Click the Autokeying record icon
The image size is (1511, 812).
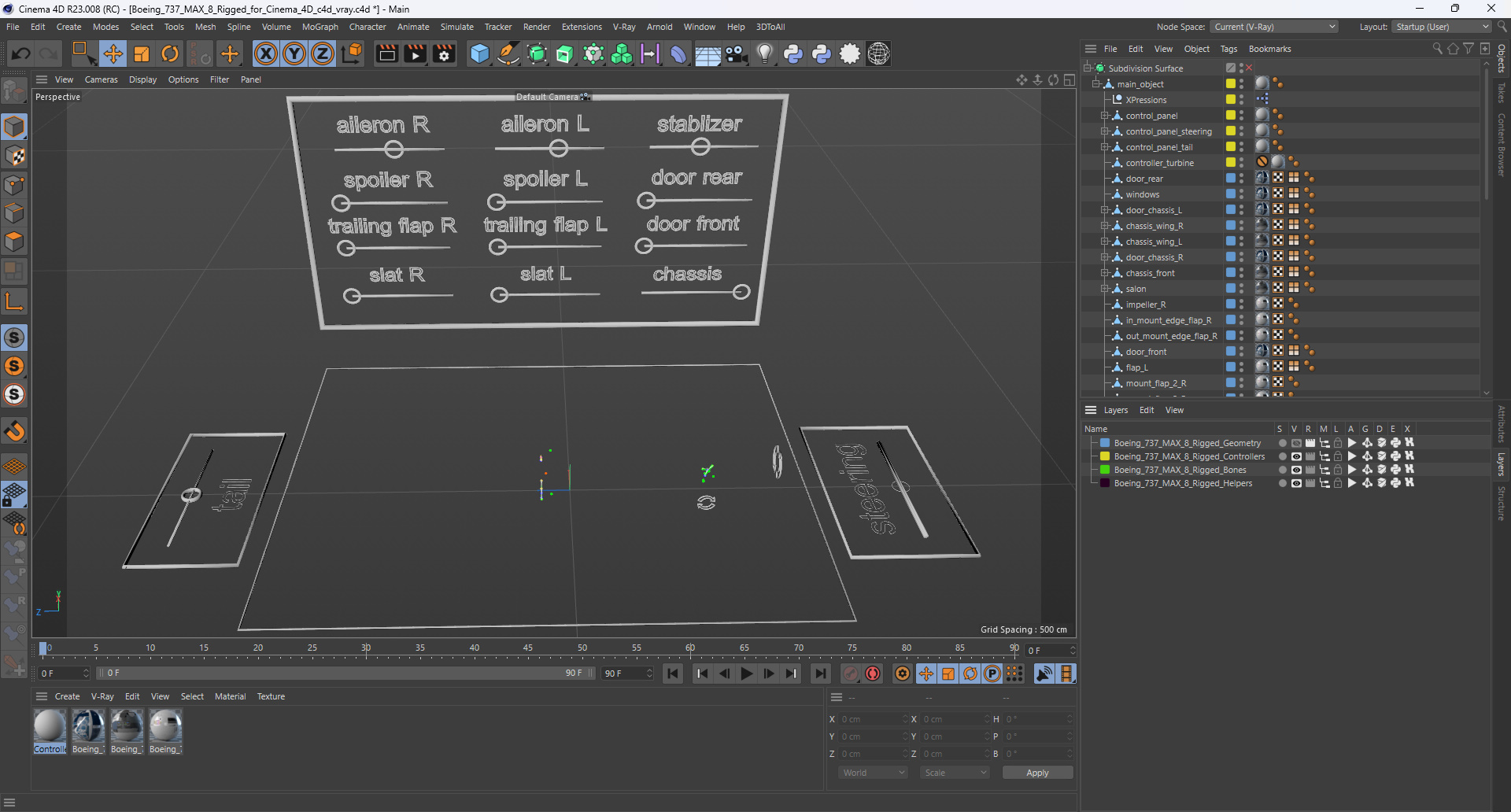[873, 674]
